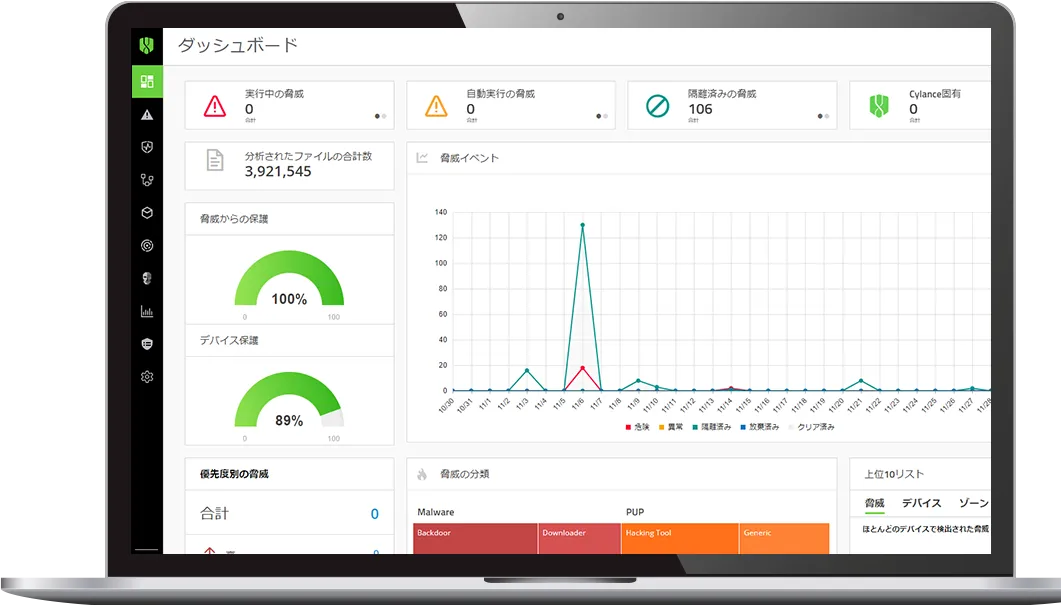Open the Generic block in threat classification
Screen dimensions: 1061x606
(784, 538)
